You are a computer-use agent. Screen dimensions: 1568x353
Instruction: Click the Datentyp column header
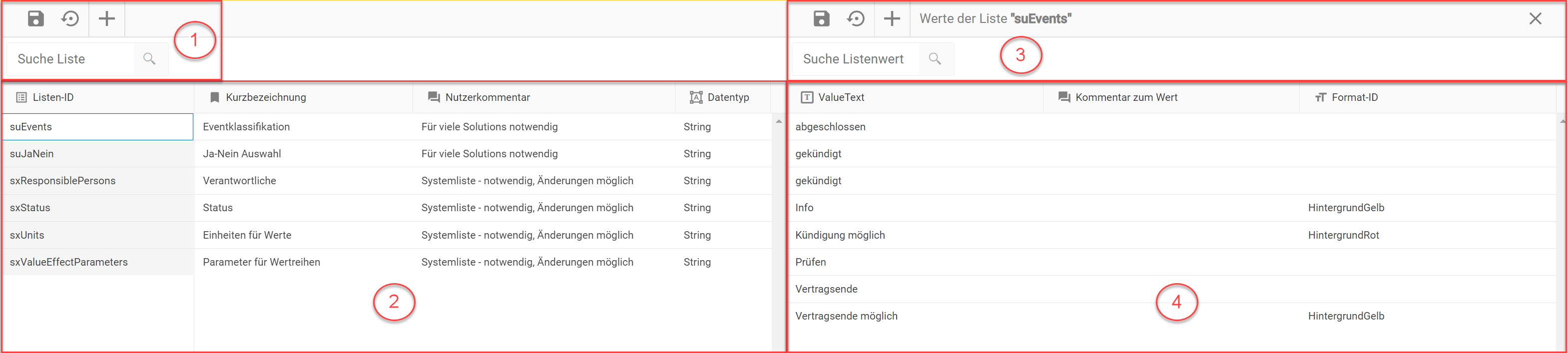click(727, 97)
